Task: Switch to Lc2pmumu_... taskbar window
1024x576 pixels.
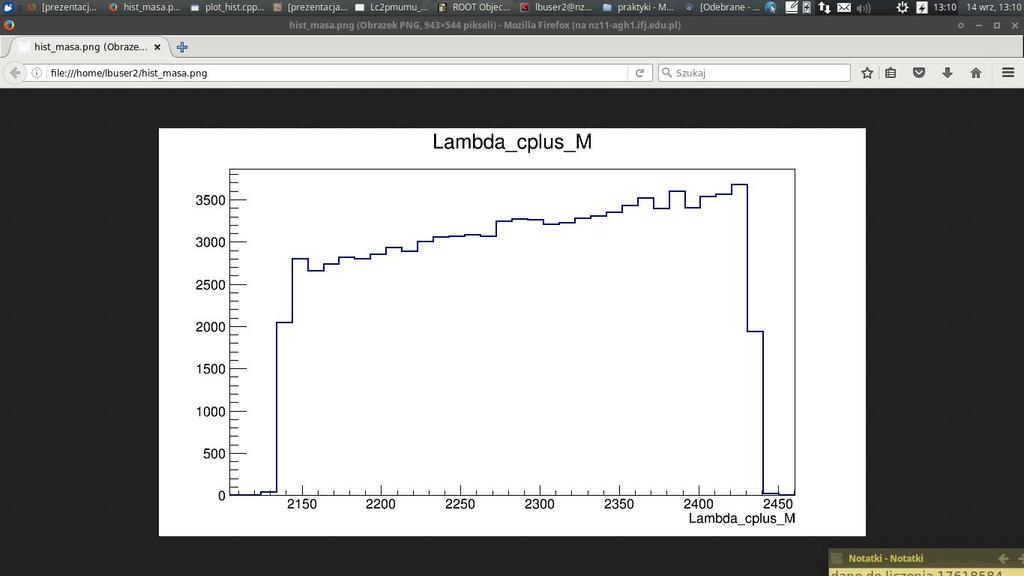Action: 392,7
